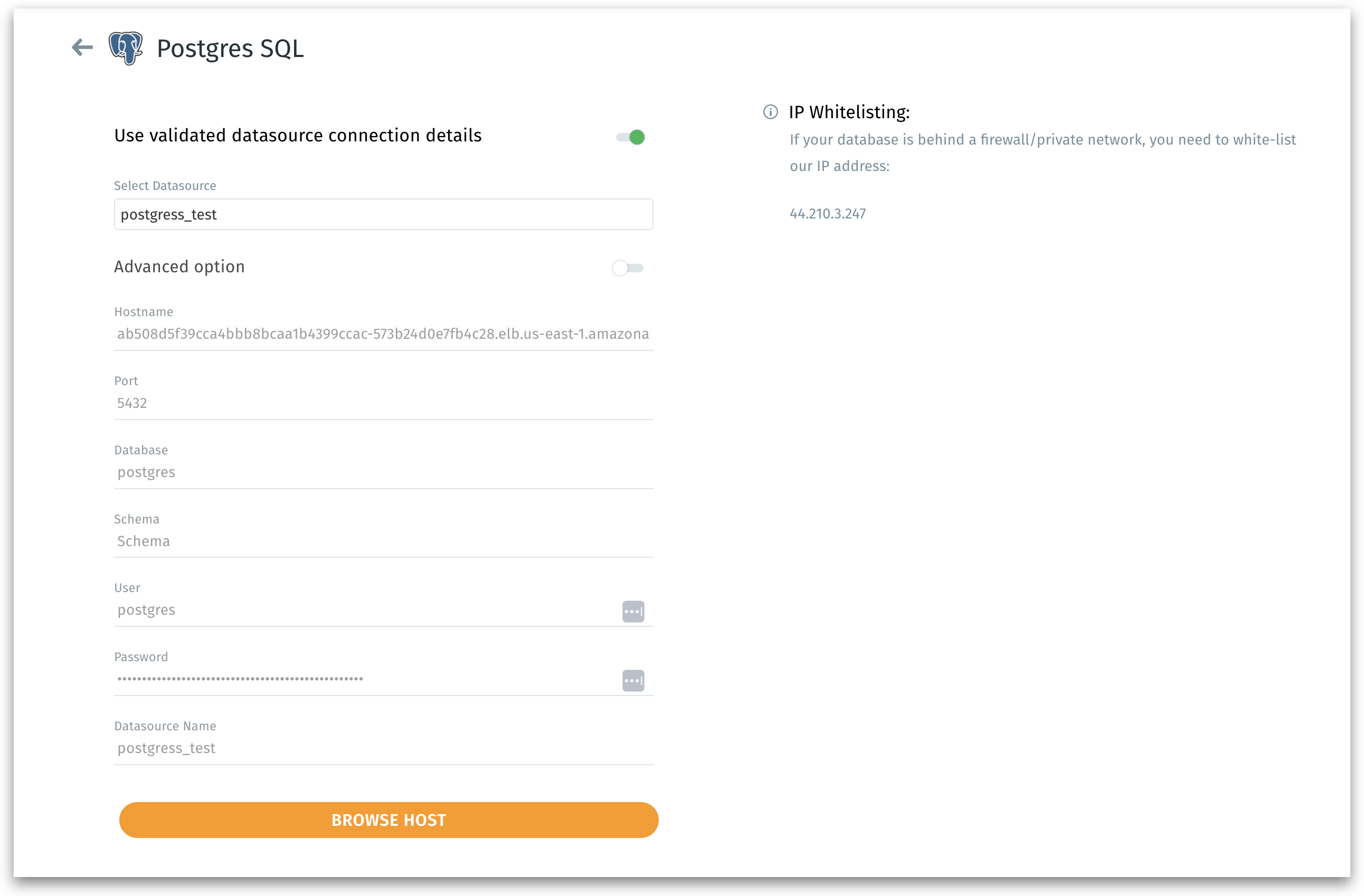1364x896 pixels.
Task: Click the Postgres SQL page title
Action: (x=230, y=49)
